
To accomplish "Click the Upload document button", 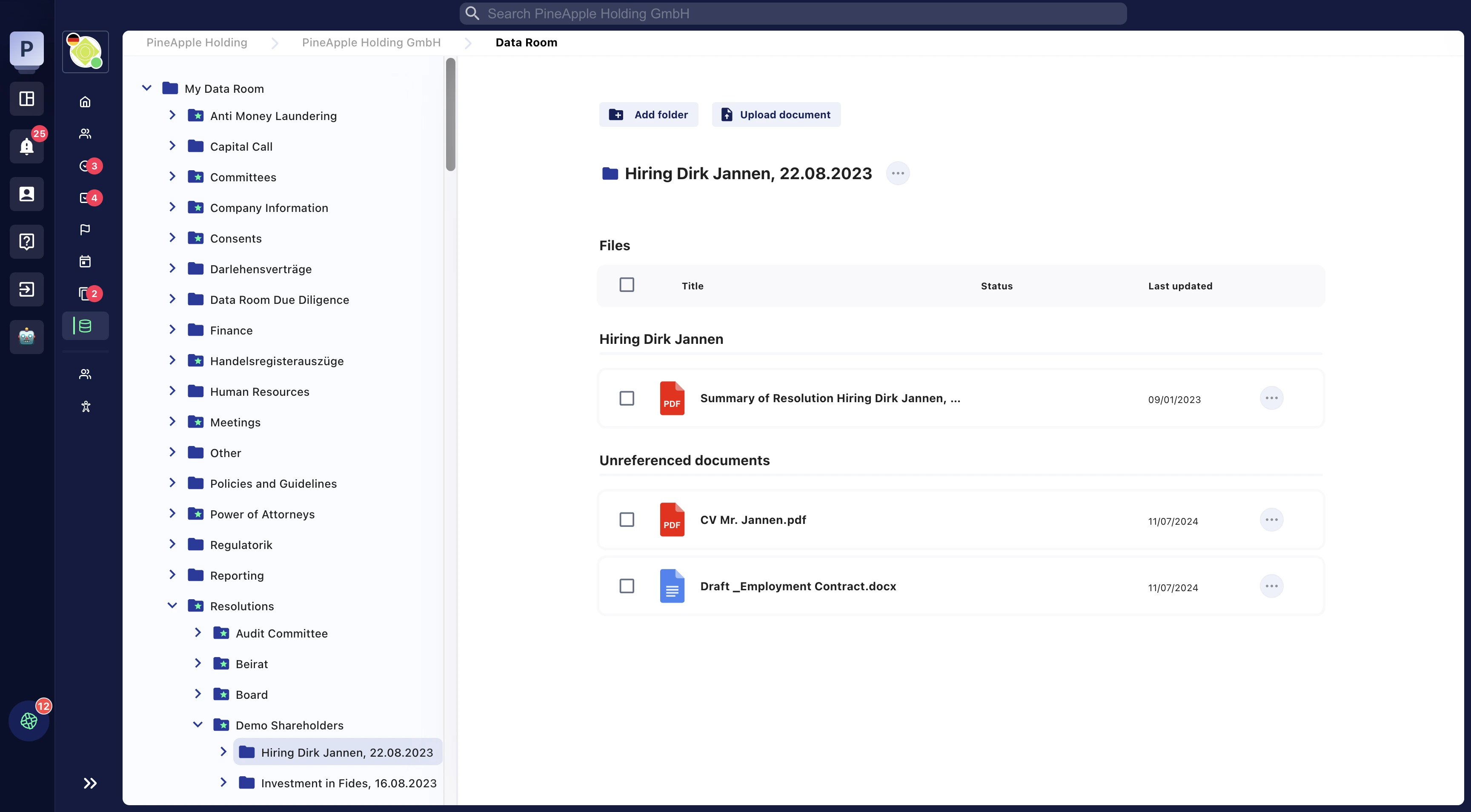I will point(776,115).
